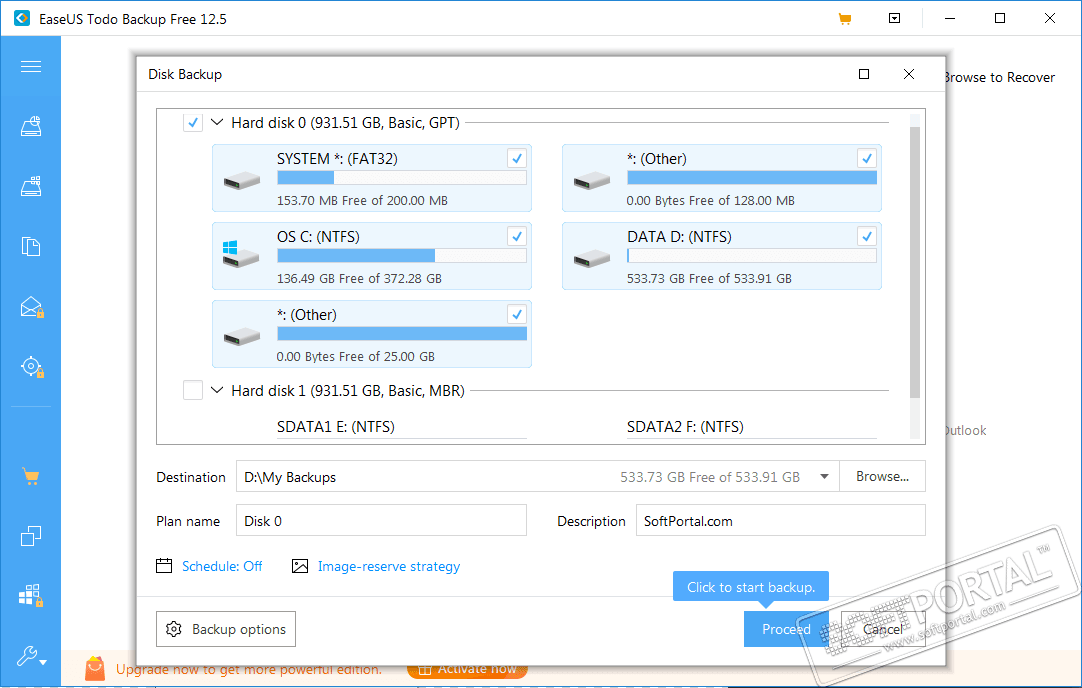Screen dimensions: 1082x688
Task: Click the shopping cart icon in title bar
Action: [x=845, y=19]
